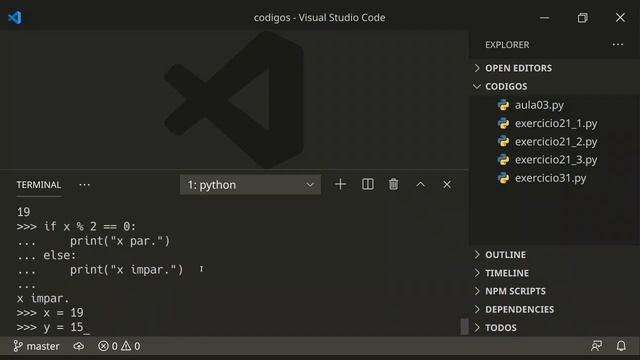Click the Visual Studio Code logo icon

[x=15, y=18]
